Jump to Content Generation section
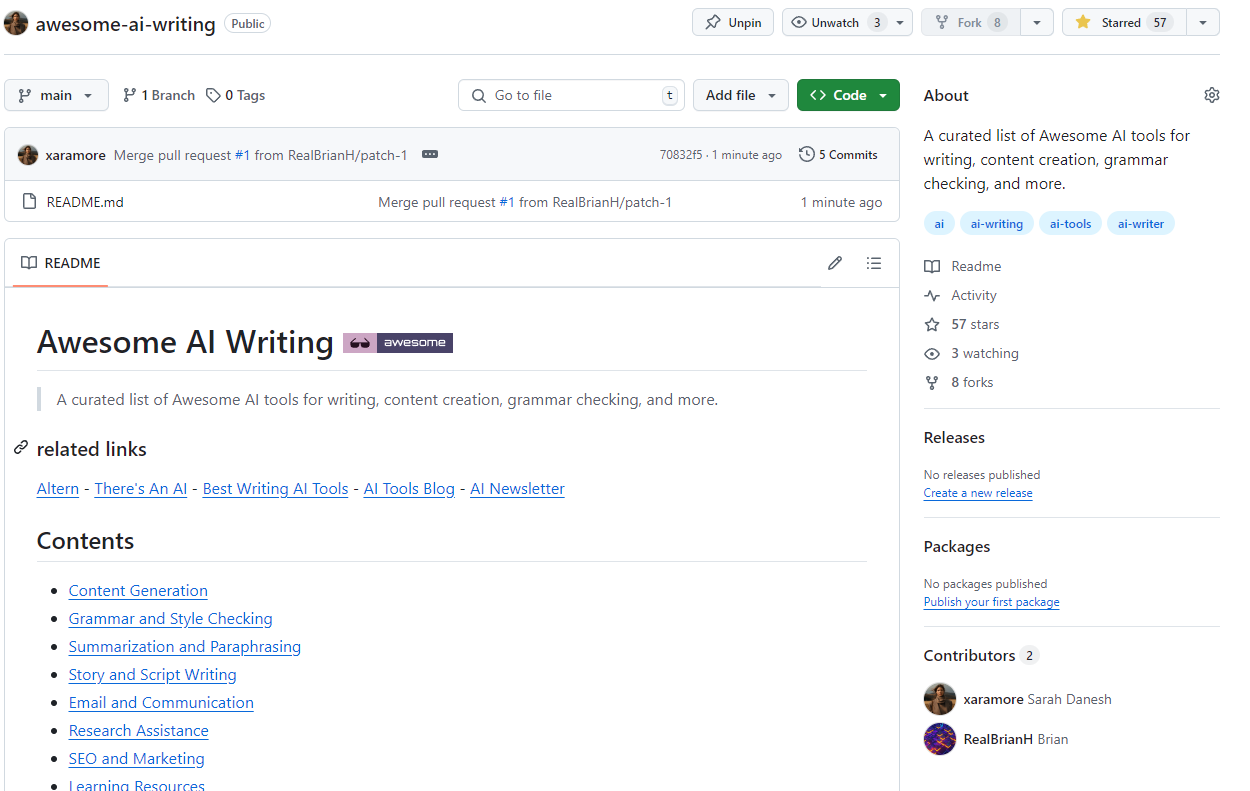 pos(138,591)
